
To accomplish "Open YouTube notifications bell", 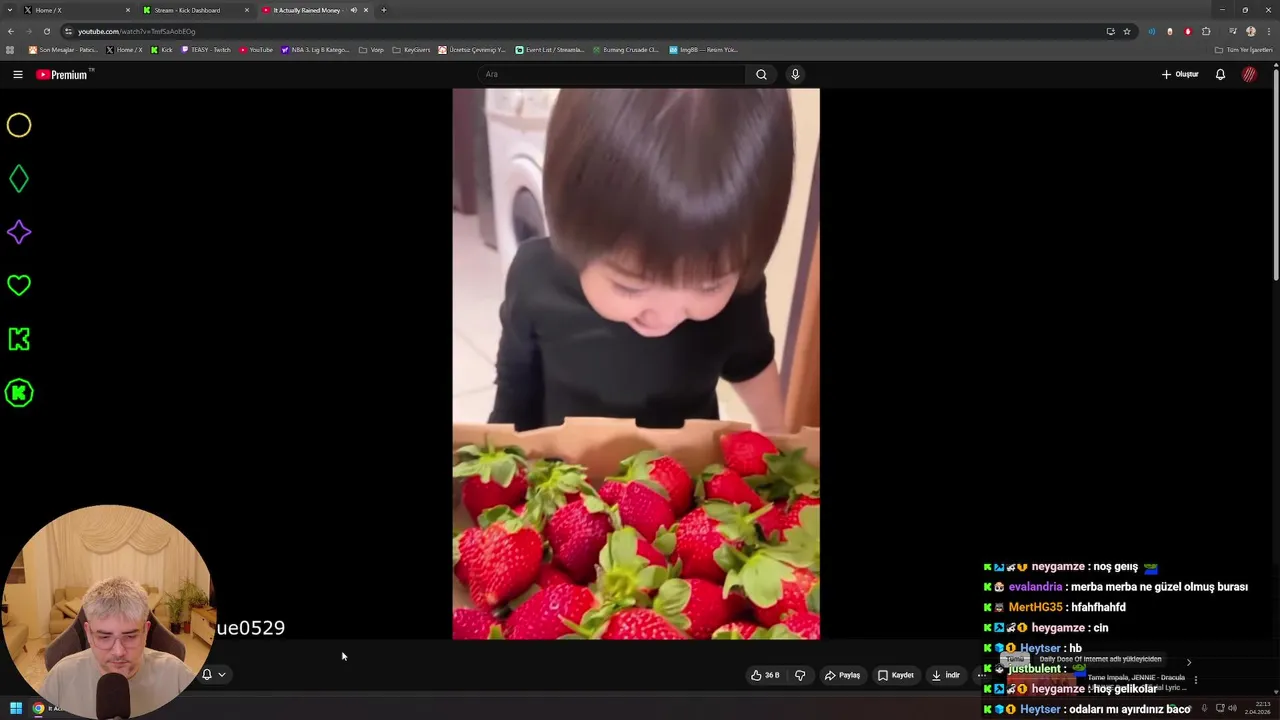I will pyautogui.click(x=1220, y=74).
